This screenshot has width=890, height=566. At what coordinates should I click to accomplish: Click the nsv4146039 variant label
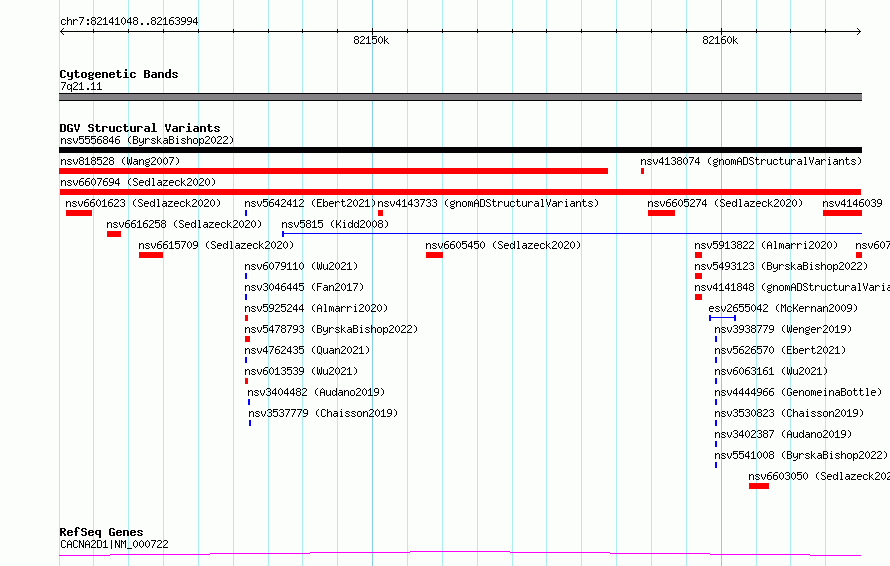coord(853,203)
